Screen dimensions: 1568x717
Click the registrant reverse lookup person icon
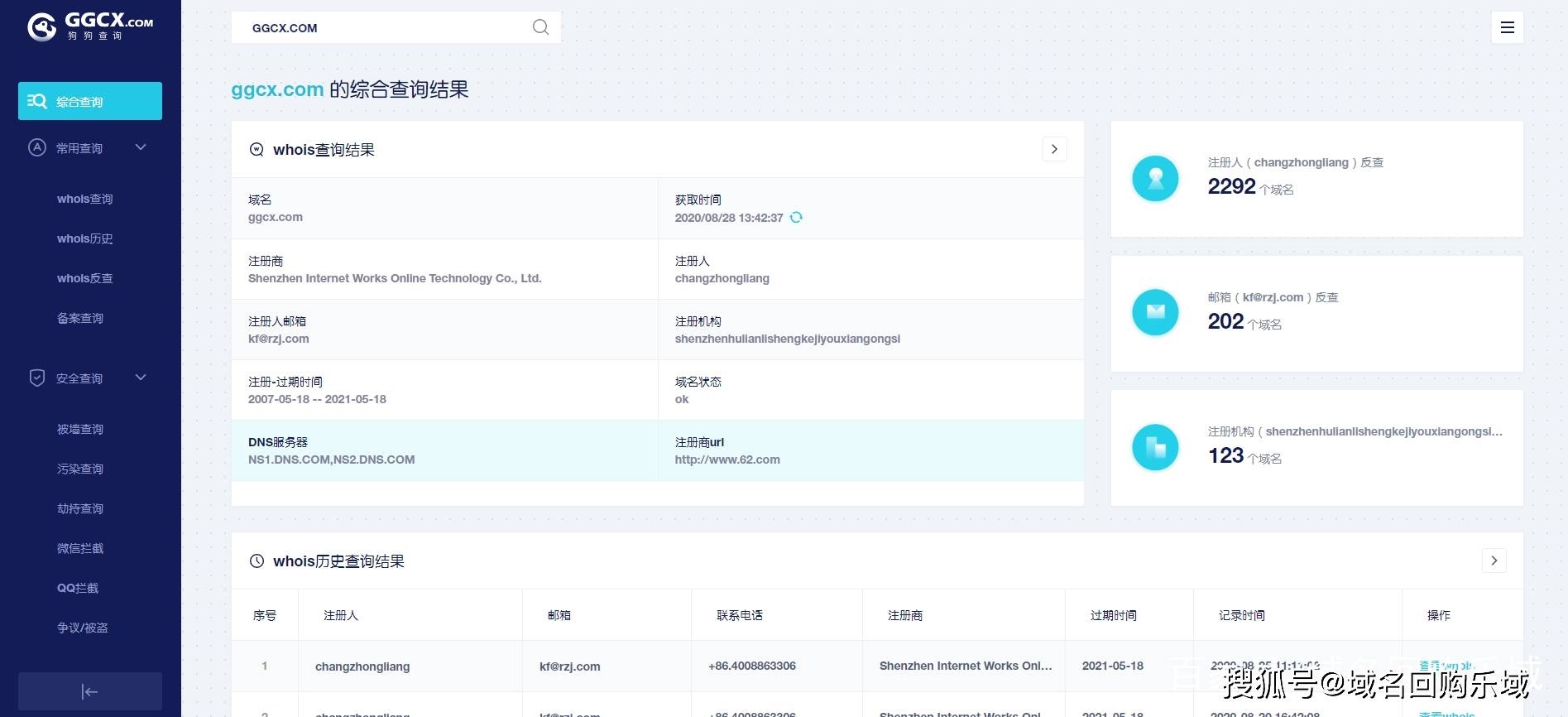coord(1155,179)
